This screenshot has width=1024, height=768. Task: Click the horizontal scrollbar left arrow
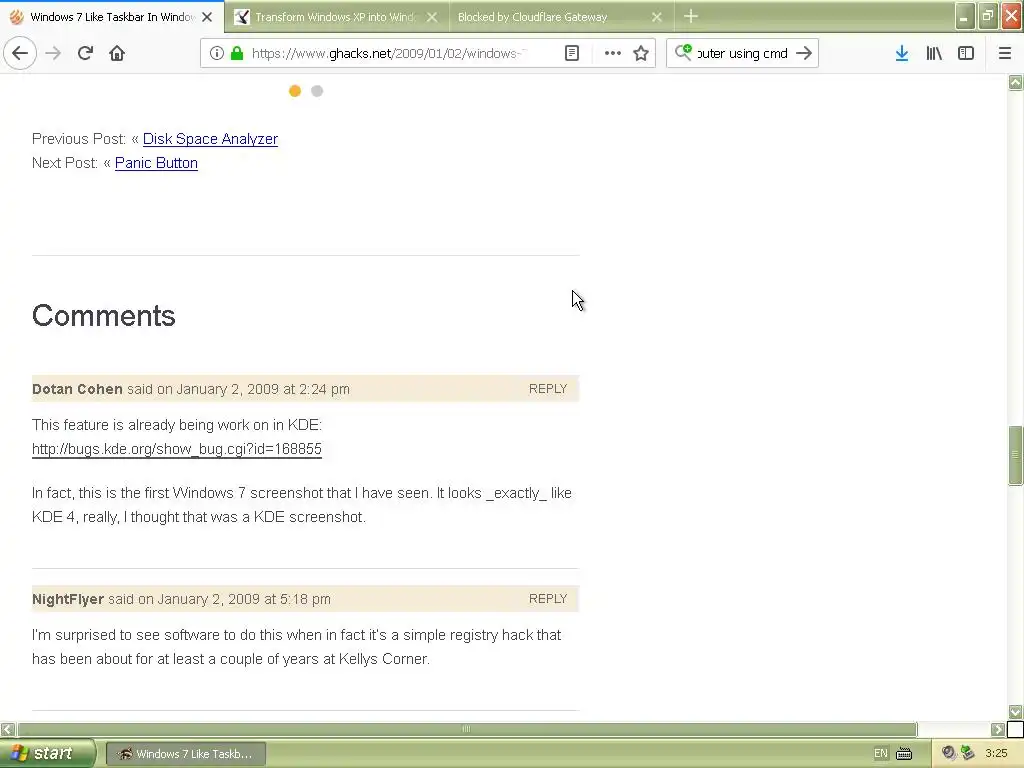click(x=8, y=729)
